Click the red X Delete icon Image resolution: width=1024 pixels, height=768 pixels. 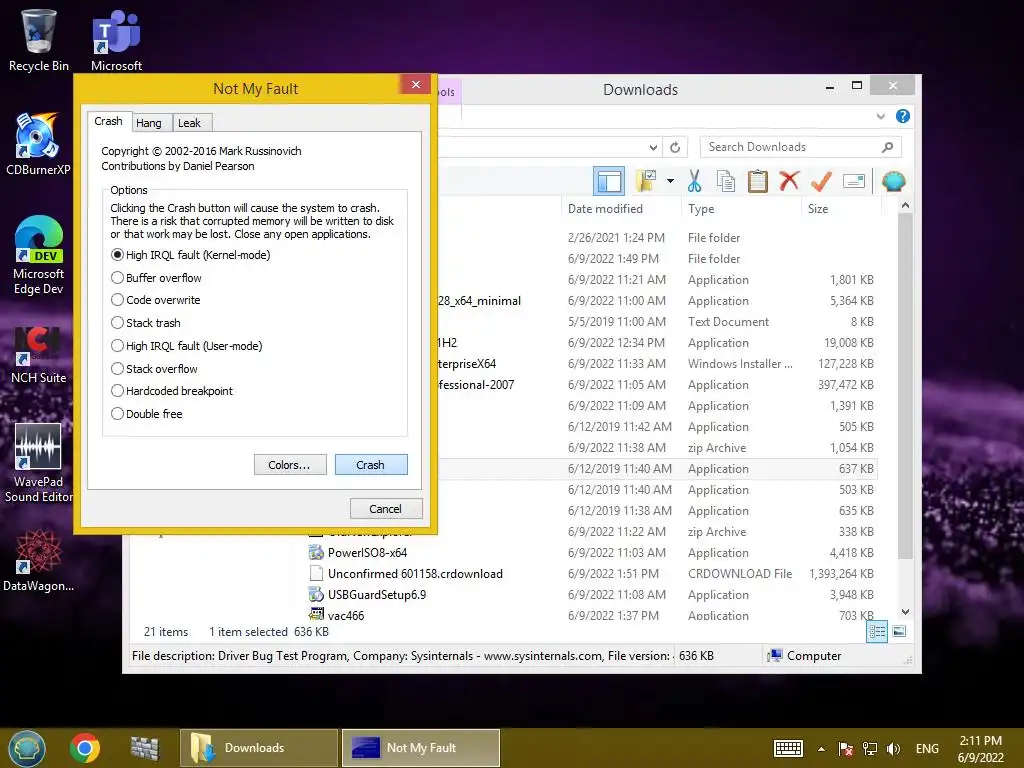pos(789,180)
